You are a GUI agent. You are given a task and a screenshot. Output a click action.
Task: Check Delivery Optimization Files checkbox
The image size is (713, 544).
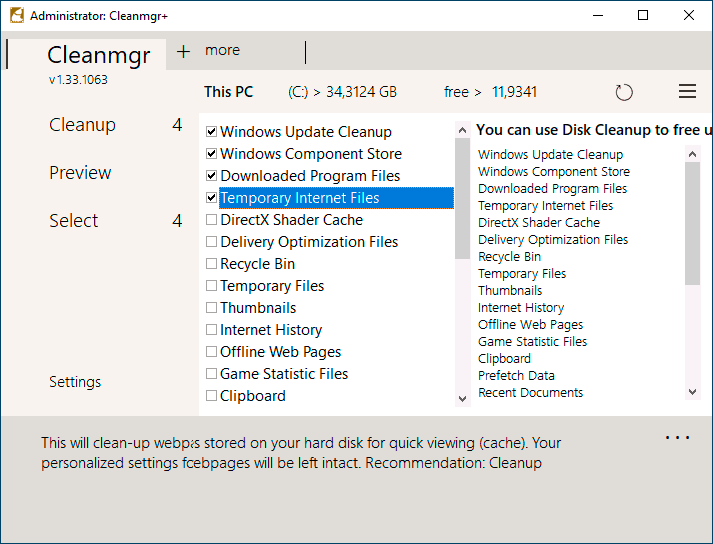(211, 242)
